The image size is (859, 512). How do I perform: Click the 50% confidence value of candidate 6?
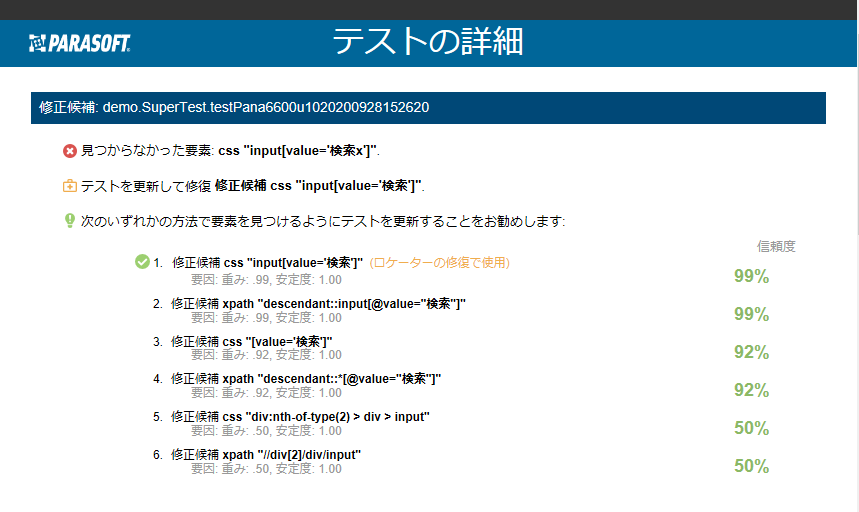click(x=752, y=466)
